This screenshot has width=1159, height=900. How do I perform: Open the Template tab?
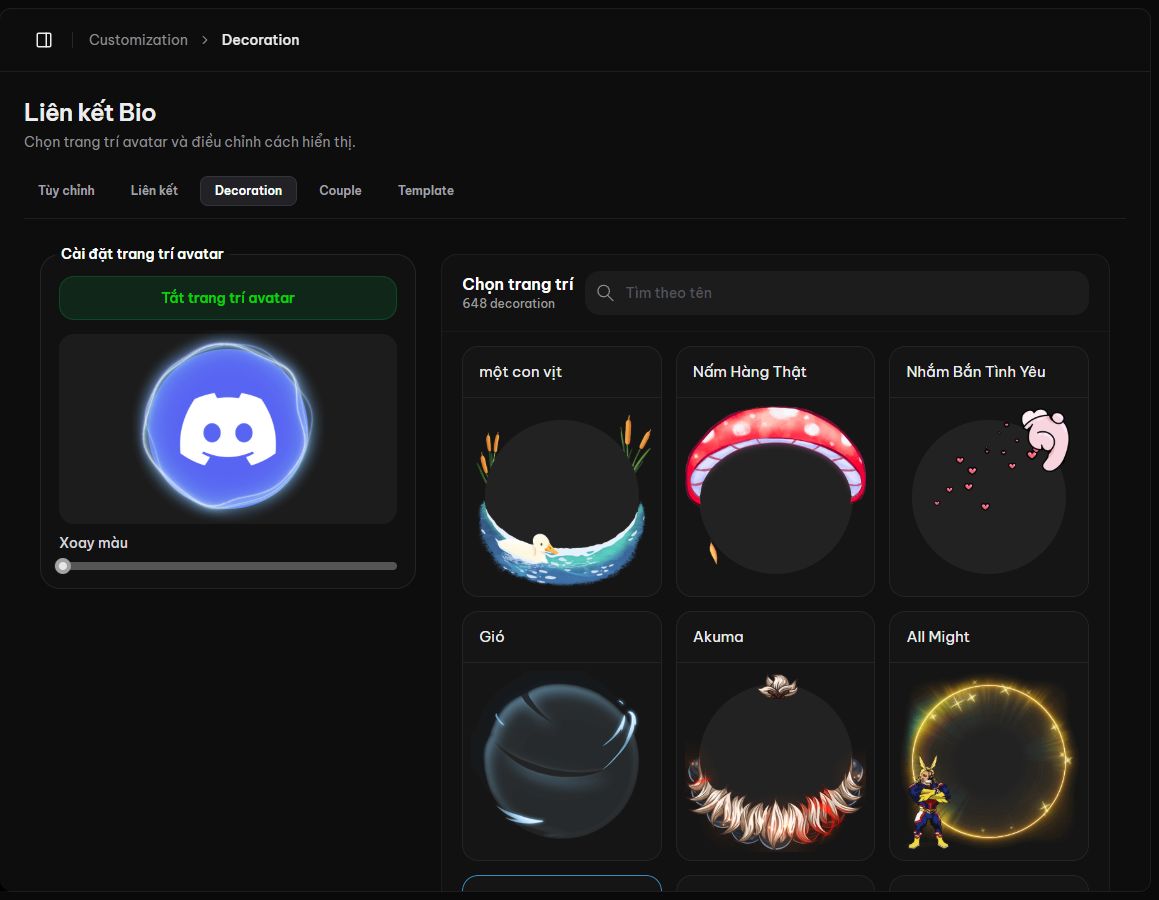pos(426,191)
